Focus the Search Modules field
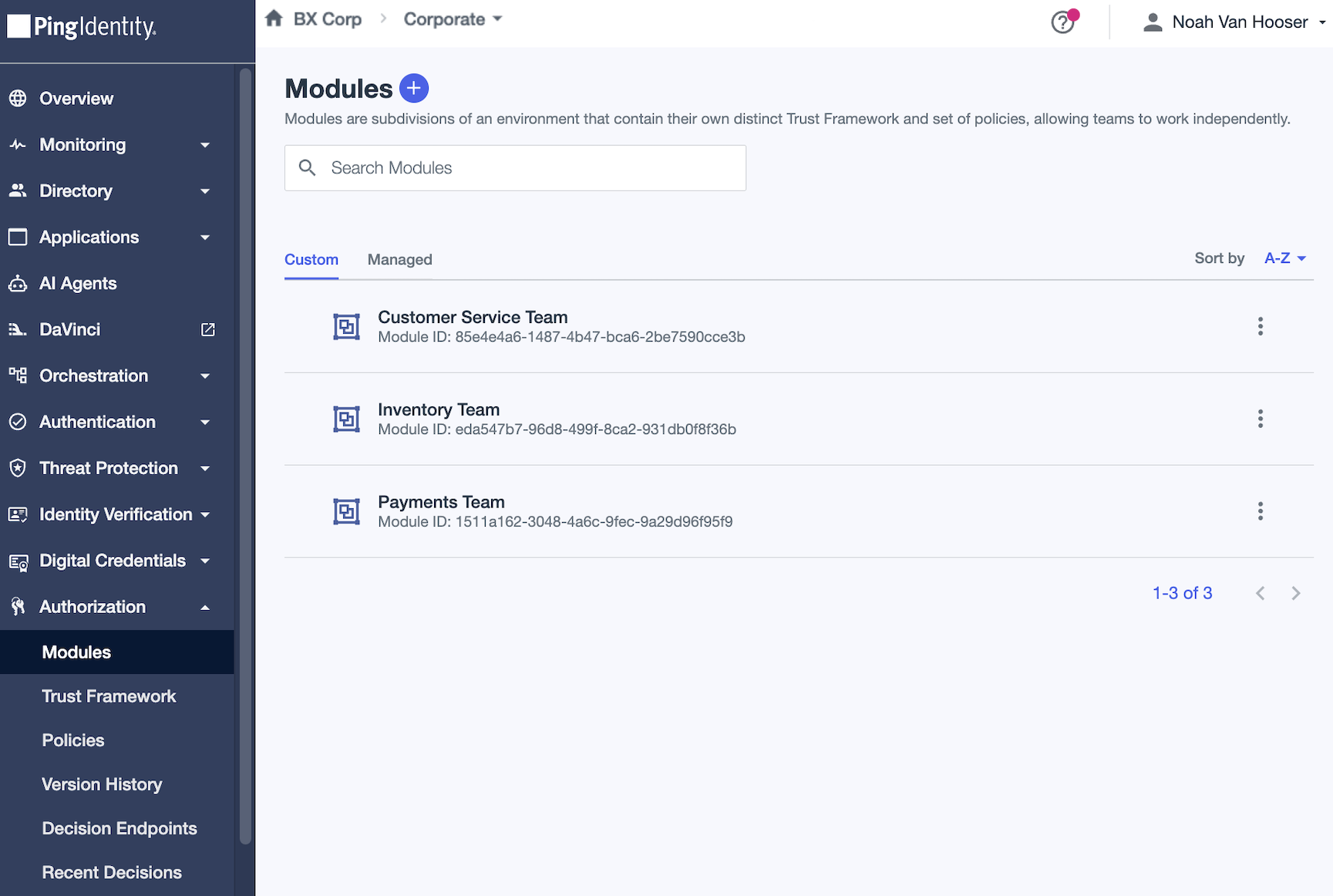1333x896 pixels. click(515, 168)
